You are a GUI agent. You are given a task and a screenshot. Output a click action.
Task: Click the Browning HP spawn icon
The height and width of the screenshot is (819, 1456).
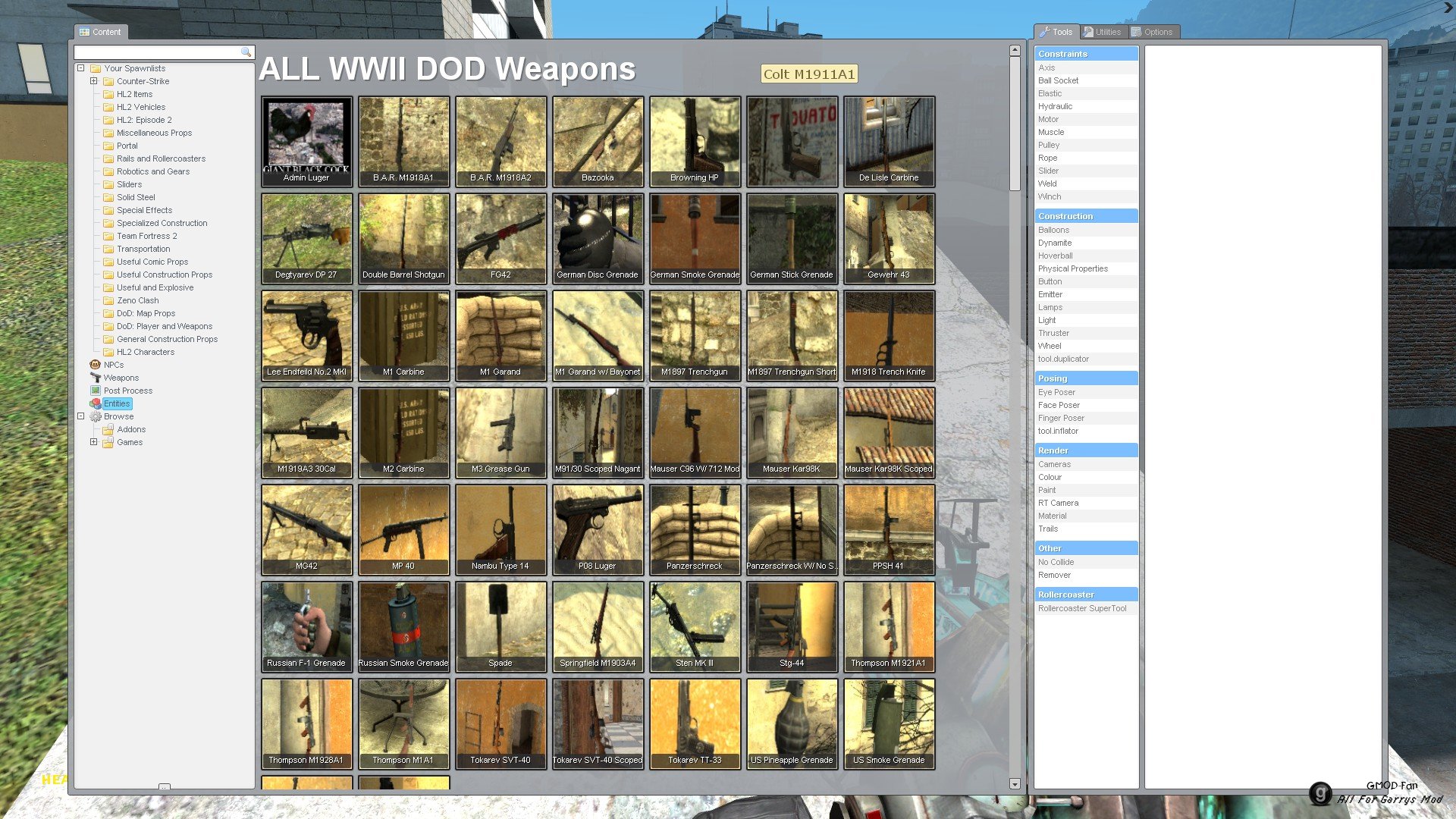[x=695, y=141]
